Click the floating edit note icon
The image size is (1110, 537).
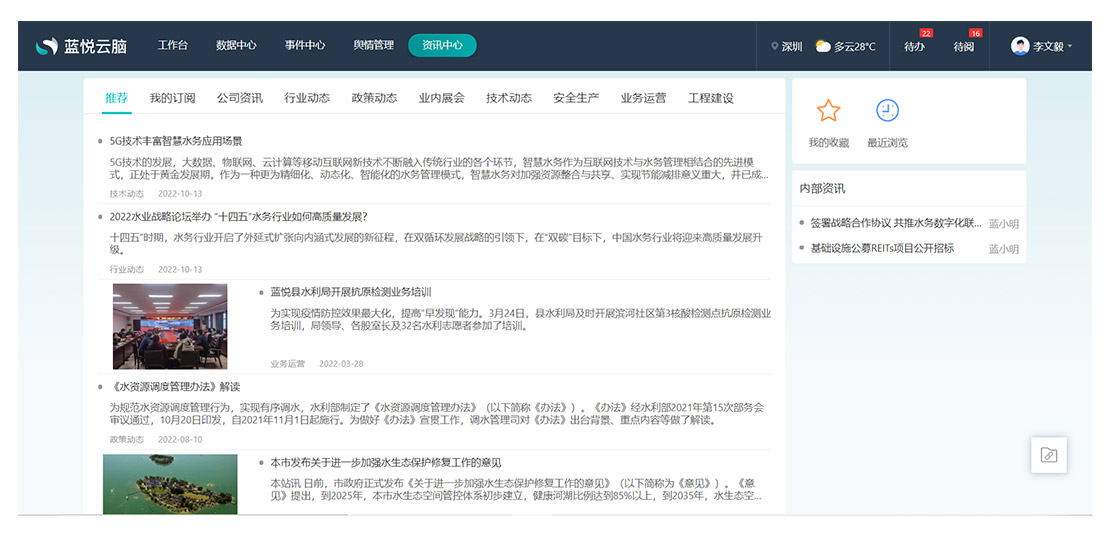1048,455
